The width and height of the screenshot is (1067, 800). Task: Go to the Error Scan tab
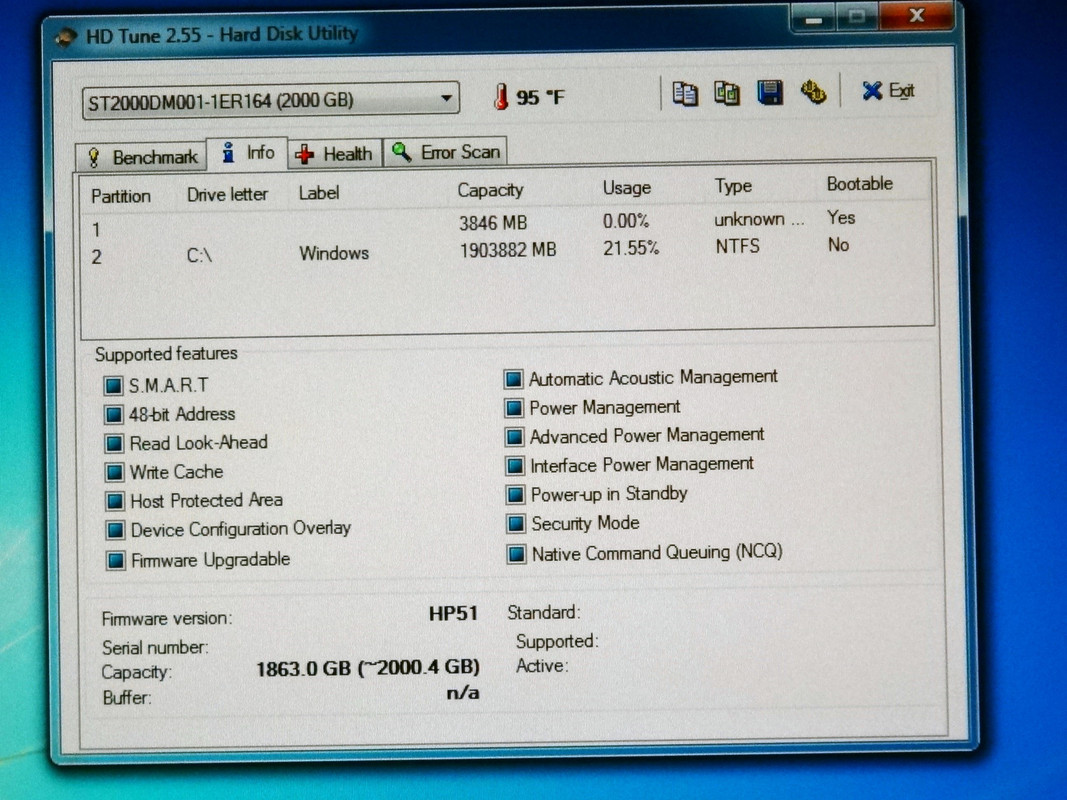[x=446, y=152]
